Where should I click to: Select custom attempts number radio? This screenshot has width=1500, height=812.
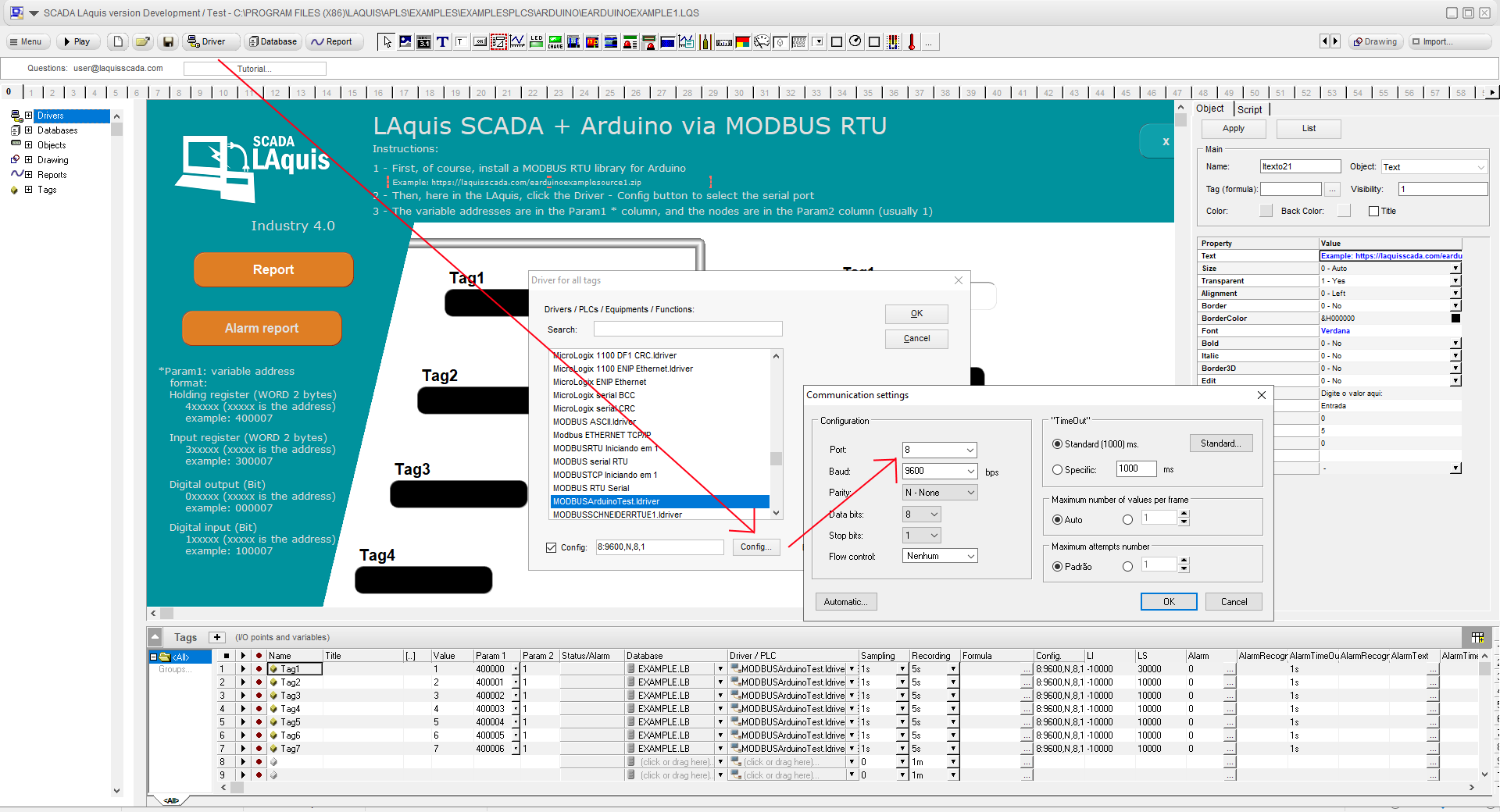click(x=1127, y=567)
